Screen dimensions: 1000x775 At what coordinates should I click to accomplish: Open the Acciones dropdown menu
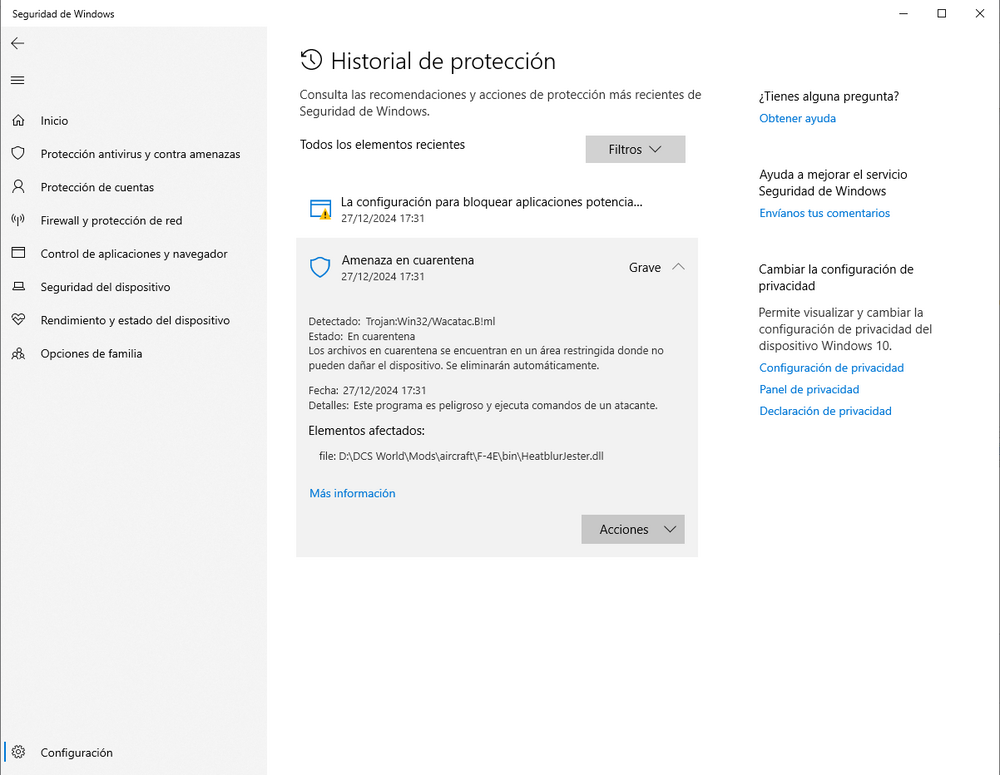pyautogui.click(x=633, y=529)
